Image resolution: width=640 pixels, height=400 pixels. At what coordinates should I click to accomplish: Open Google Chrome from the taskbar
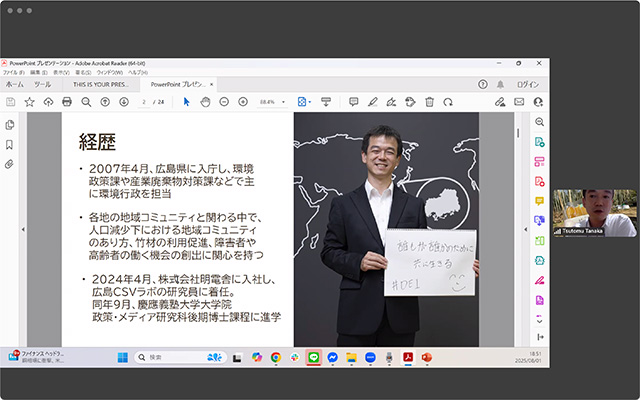click(276, 358)
